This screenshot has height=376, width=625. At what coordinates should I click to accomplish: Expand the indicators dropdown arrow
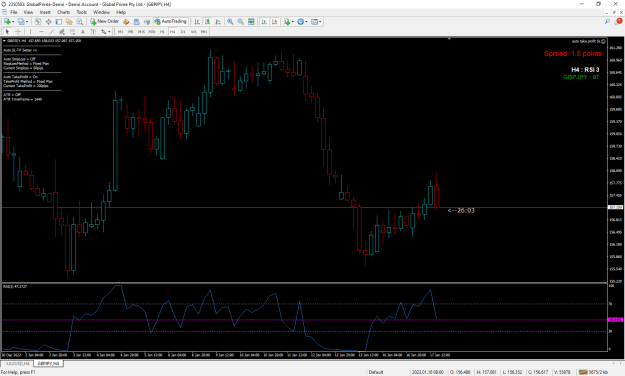[293, 22]
